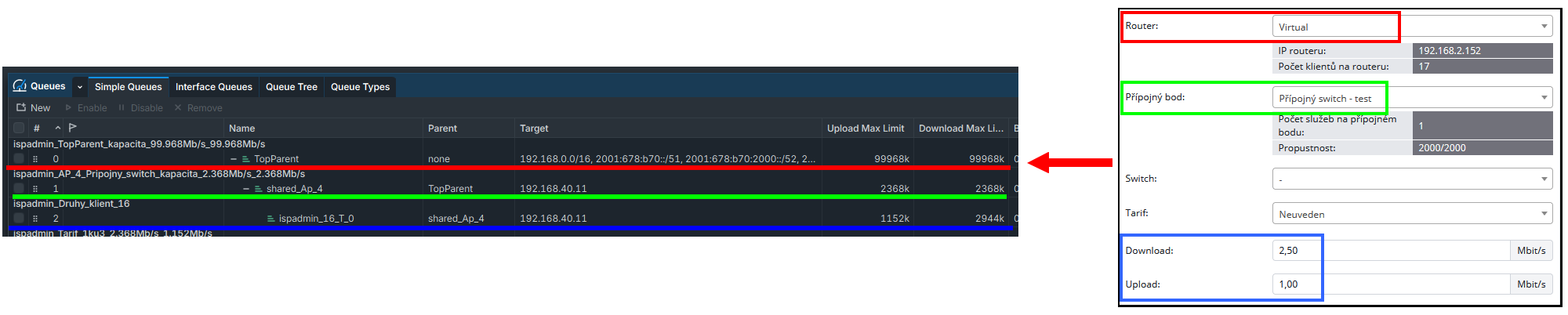Open the Přípojný bod dropdown
The image size is (1568, 315).
(x=1411, y=98)
